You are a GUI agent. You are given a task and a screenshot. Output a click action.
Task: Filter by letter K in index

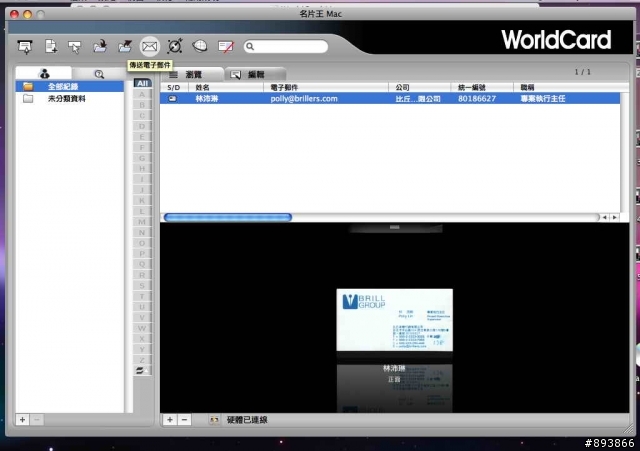(x=142, y=200)
